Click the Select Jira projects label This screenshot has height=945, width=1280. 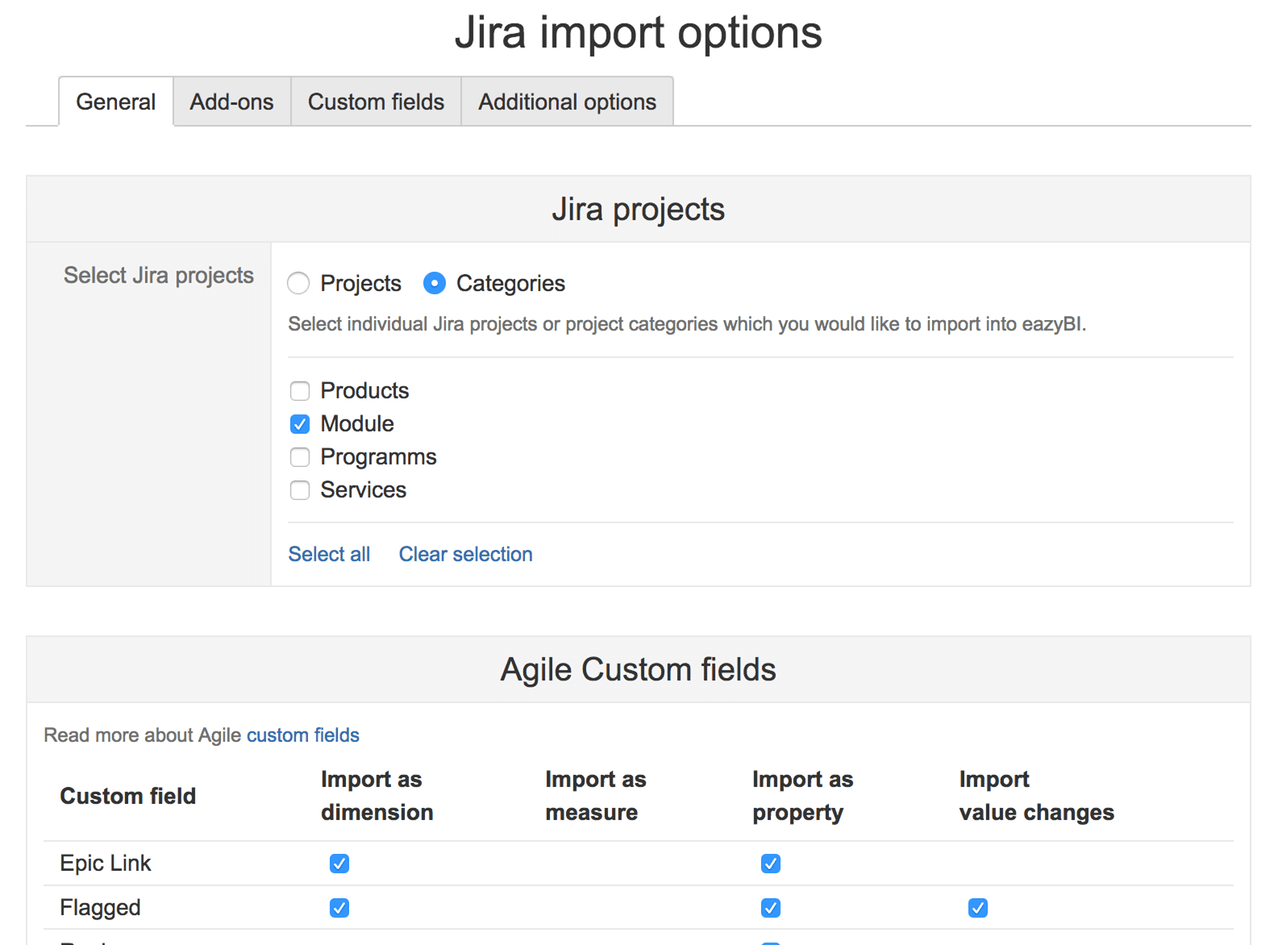coord(159,275)
